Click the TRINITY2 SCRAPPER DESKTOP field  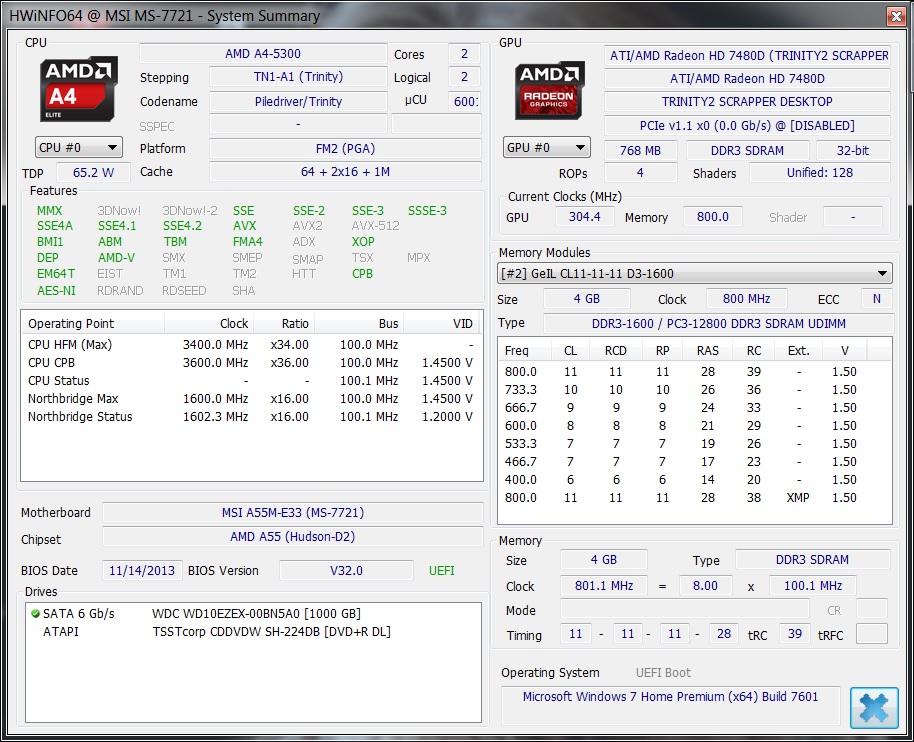tap(747, 101)
